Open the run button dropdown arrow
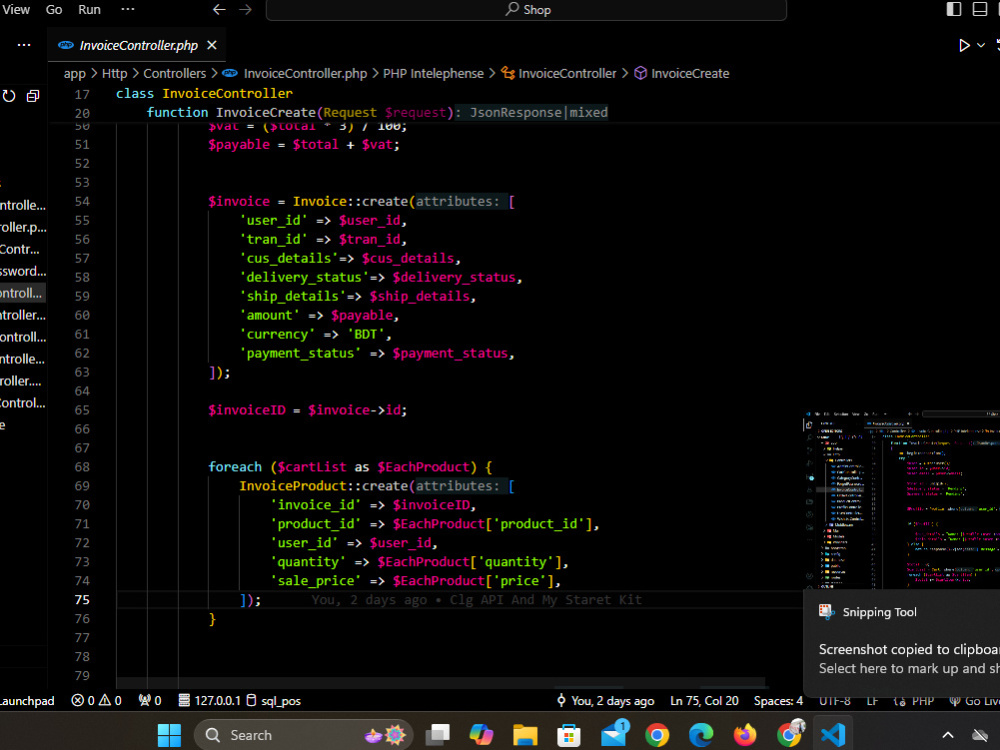1000x750 pixels. [x=981, y=45]
